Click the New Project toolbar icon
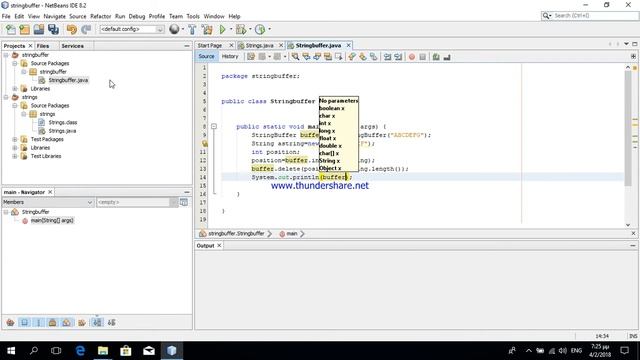The height and width of the screenshot is (360, 640). tap(24, 29)
